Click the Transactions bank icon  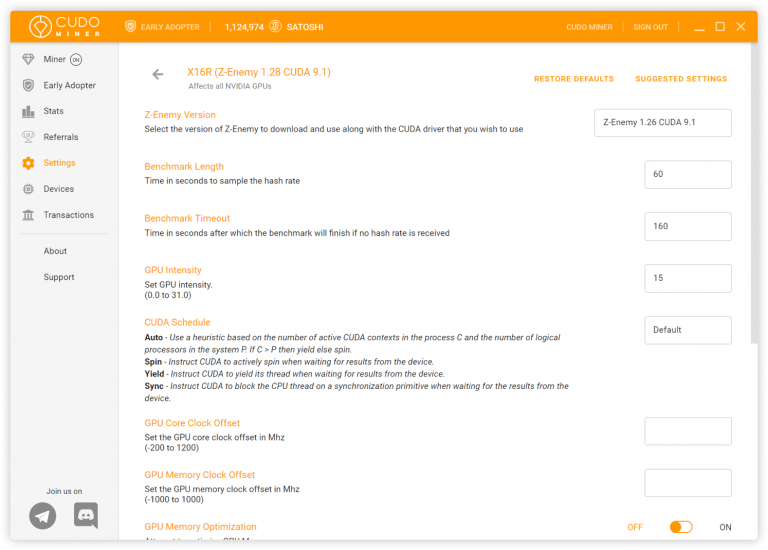(28, 215)
